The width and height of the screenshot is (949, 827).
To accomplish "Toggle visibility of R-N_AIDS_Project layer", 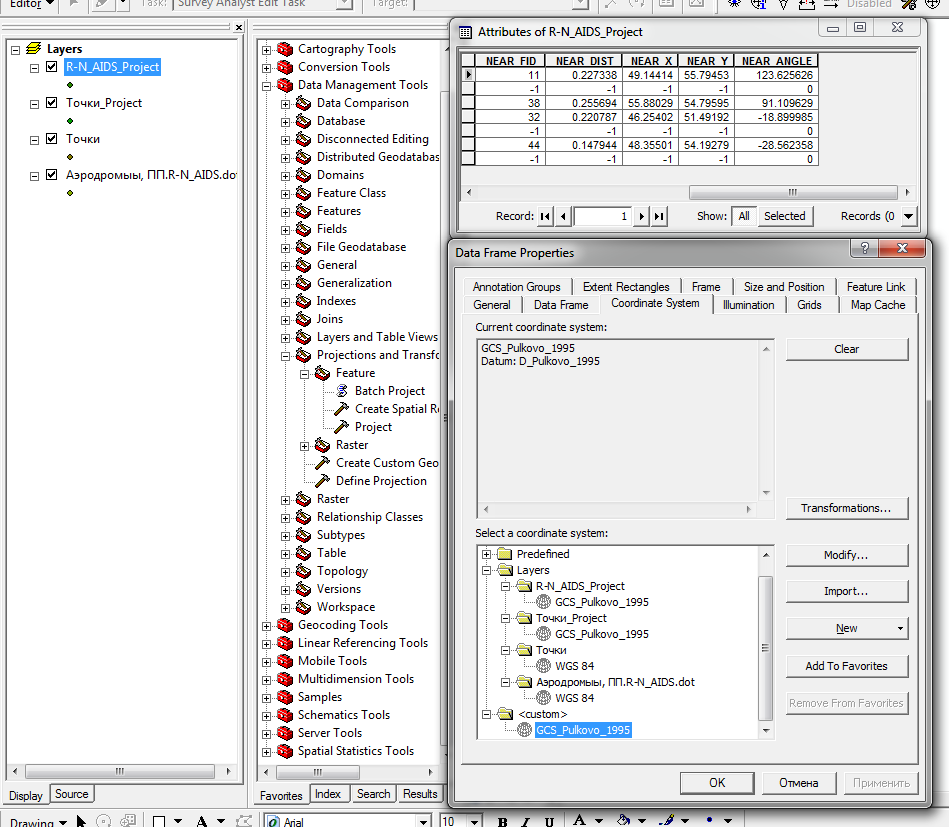I will coord(52,67).
